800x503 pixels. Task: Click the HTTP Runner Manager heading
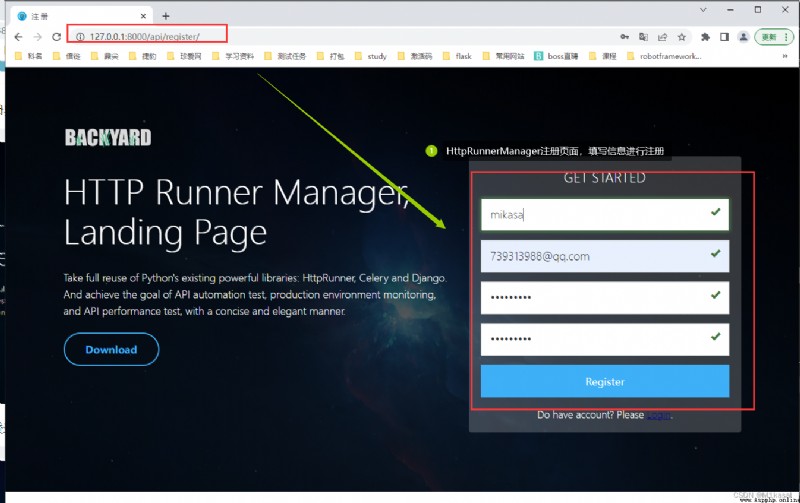[237, 212]
